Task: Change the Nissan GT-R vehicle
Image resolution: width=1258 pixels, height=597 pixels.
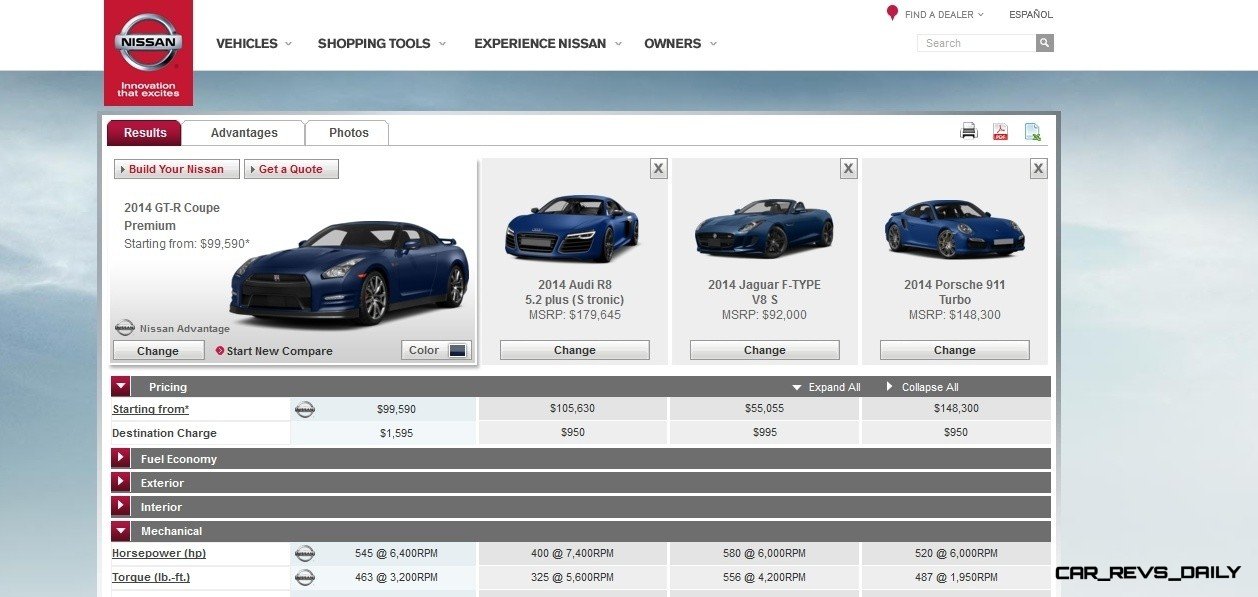Action: 158,351
